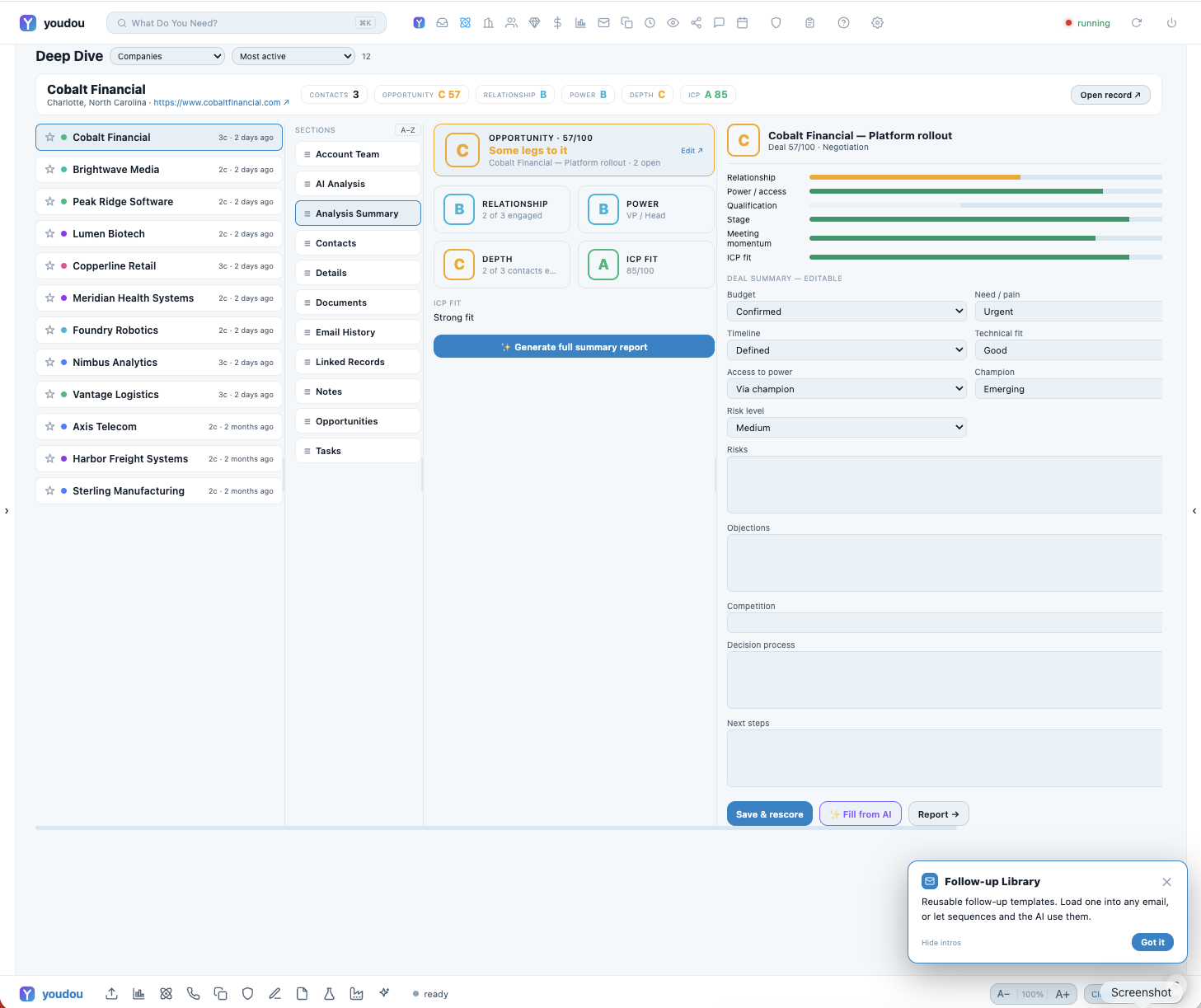Image resolution: width=1201 pixels, height=1008 pixels.
Task: Click the clock icon in top toolbar
Action: coord(650,23)
